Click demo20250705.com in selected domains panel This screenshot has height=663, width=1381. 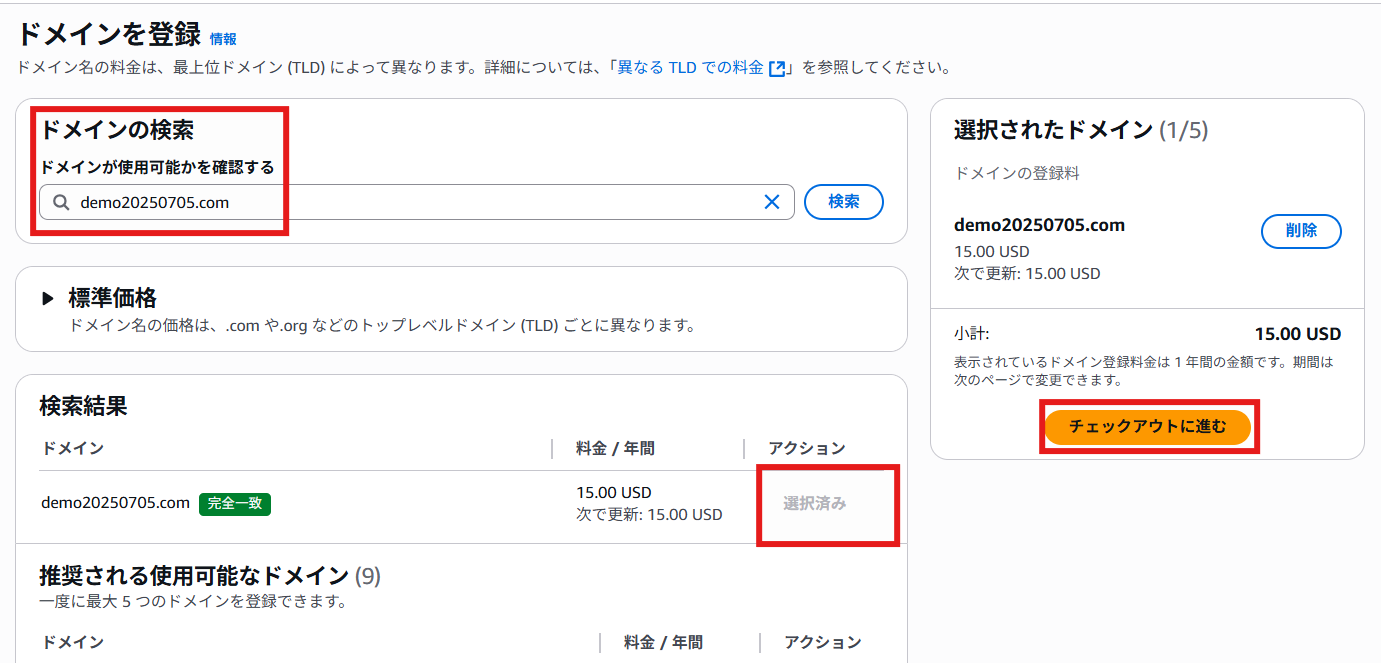click(x=1039, y=225)
